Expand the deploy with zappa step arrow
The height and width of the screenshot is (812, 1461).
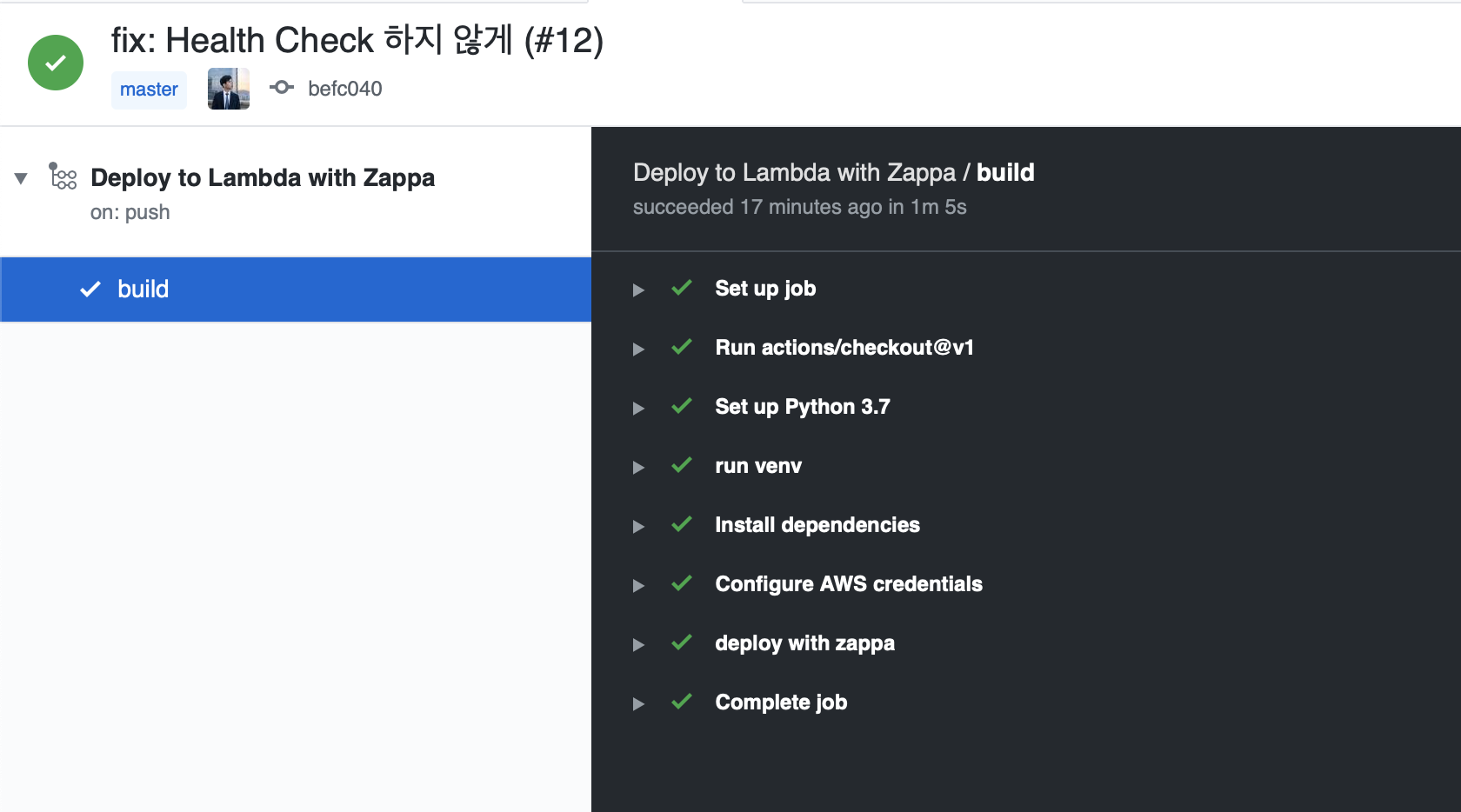638,645
